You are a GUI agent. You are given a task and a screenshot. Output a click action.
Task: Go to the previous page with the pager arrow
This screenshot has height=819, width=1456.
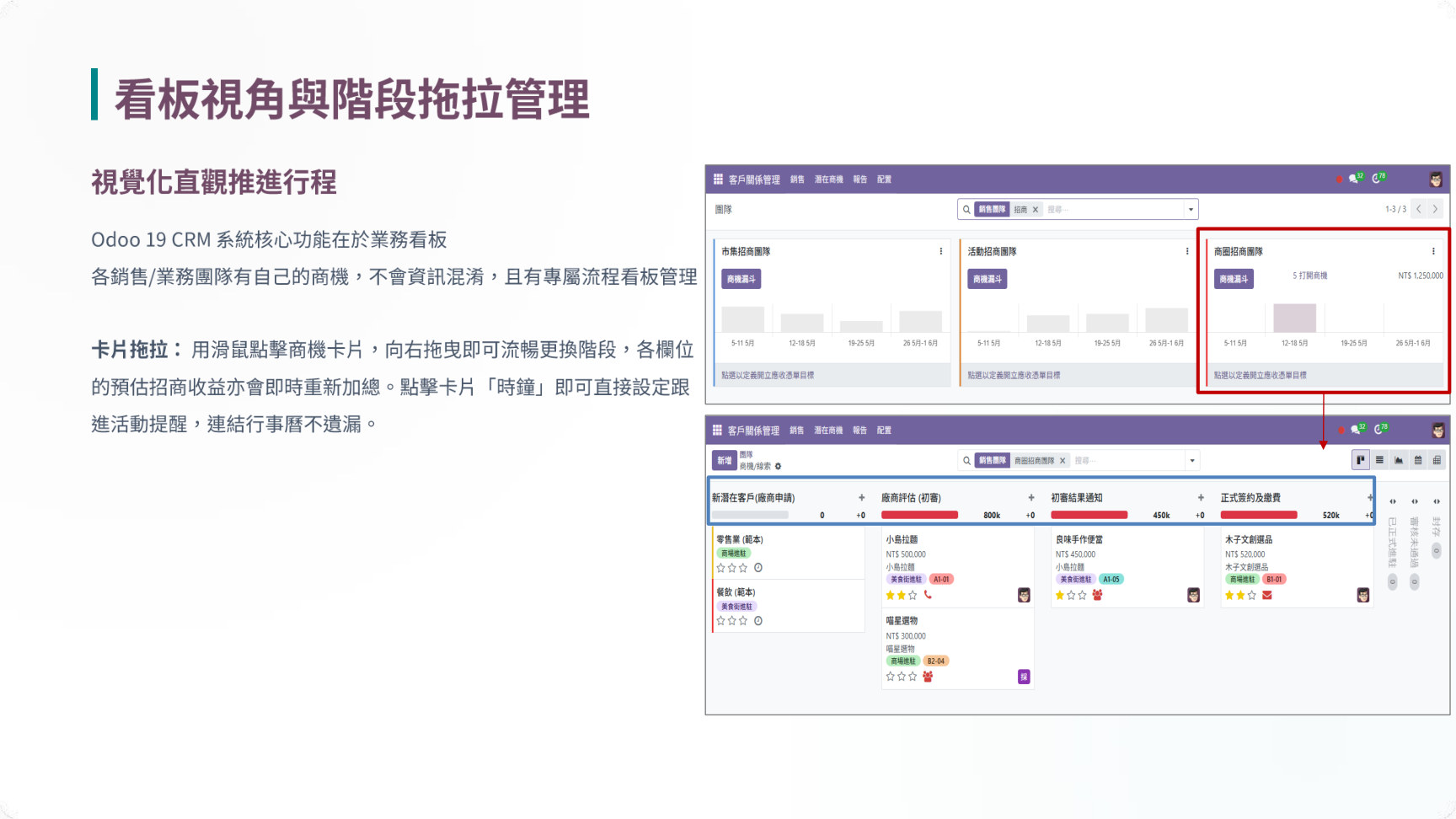coord(1419,209)
